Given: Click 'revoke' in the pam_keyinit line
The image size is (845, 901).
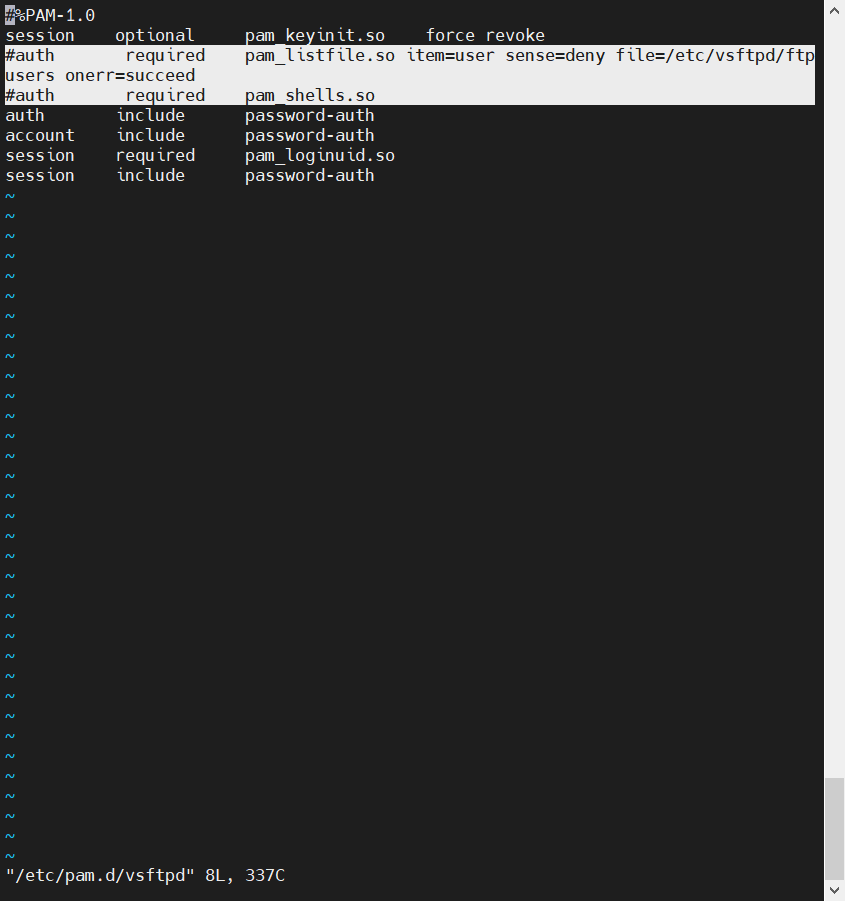Looking at the screenshot, I should click(515, 36).
